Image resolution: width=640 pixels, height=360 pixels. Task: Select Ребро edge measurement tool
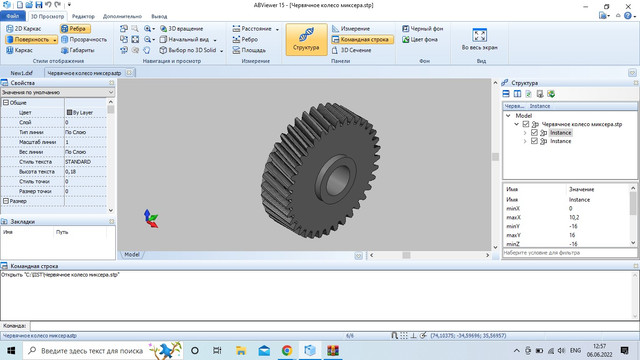[x=245, y=40]
